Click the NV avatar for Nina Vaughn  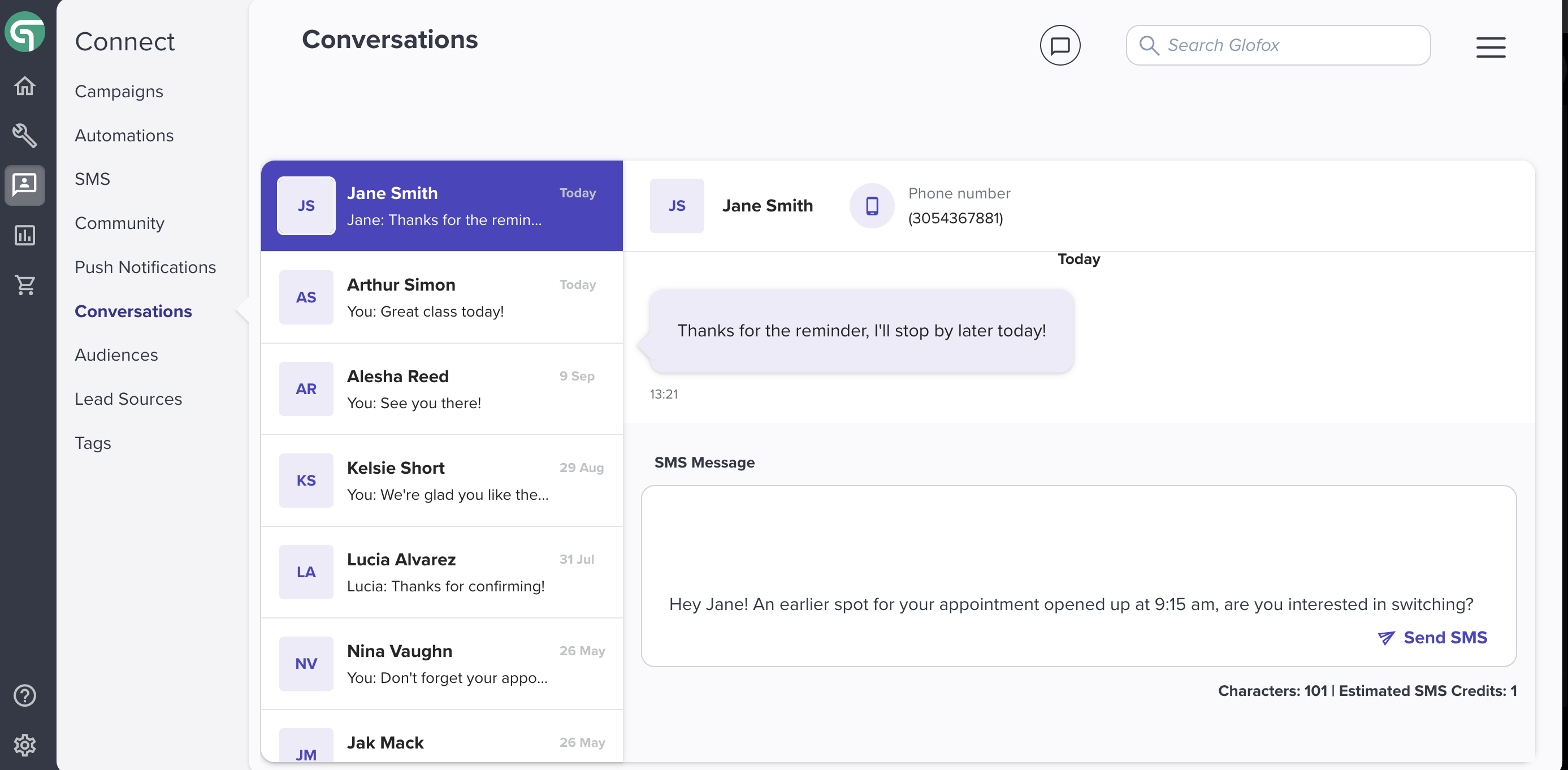pos(306,664)
